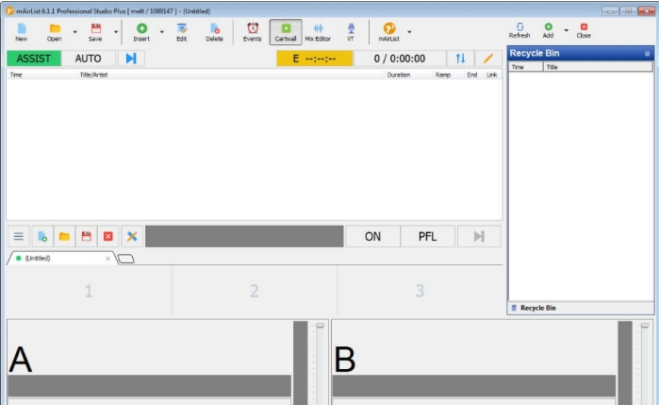The width and height of the screenshot is (659, 405).
Task: Open the Mix Editor
Action: 317,31
